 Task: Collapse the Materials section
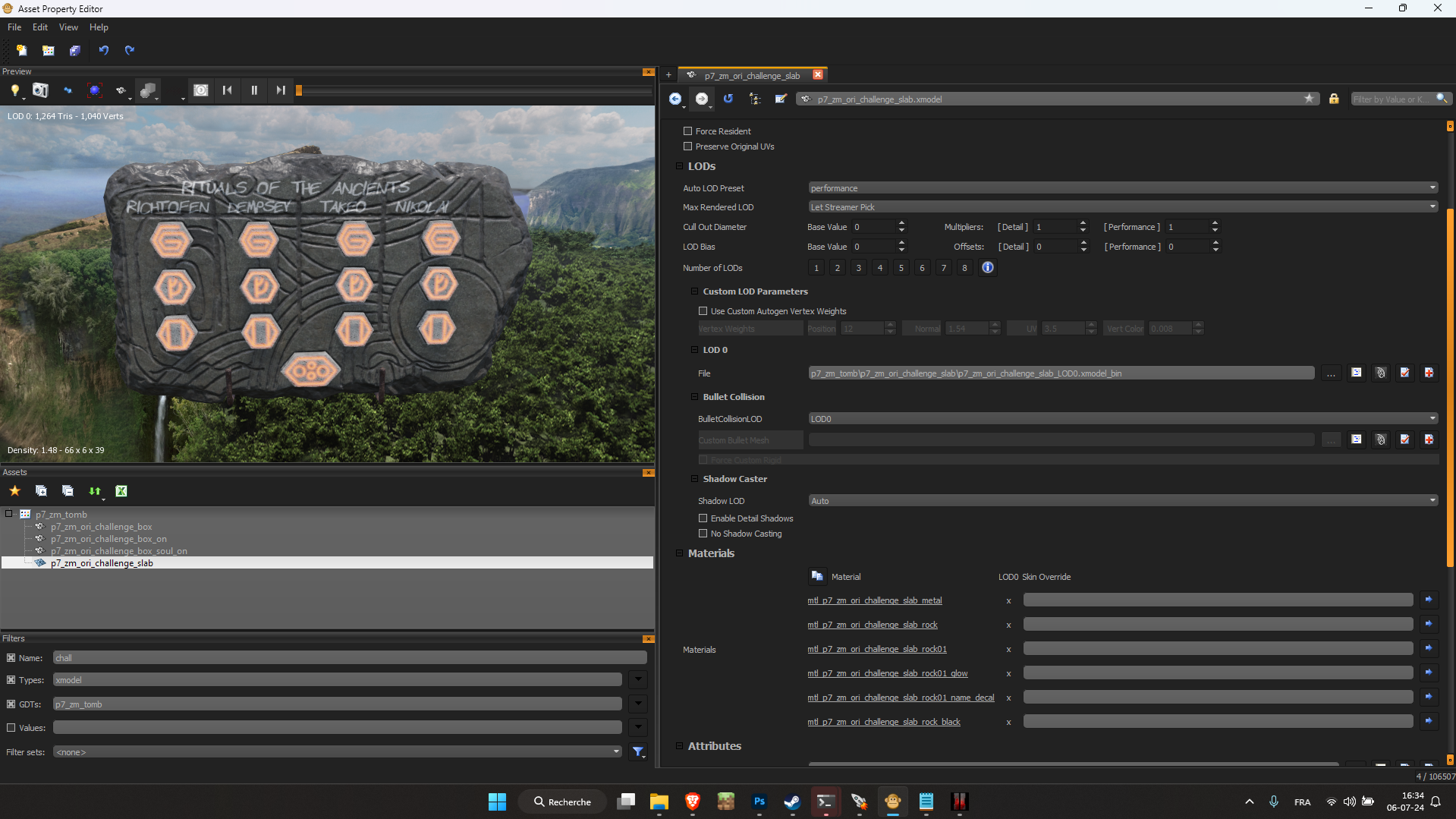679,553
